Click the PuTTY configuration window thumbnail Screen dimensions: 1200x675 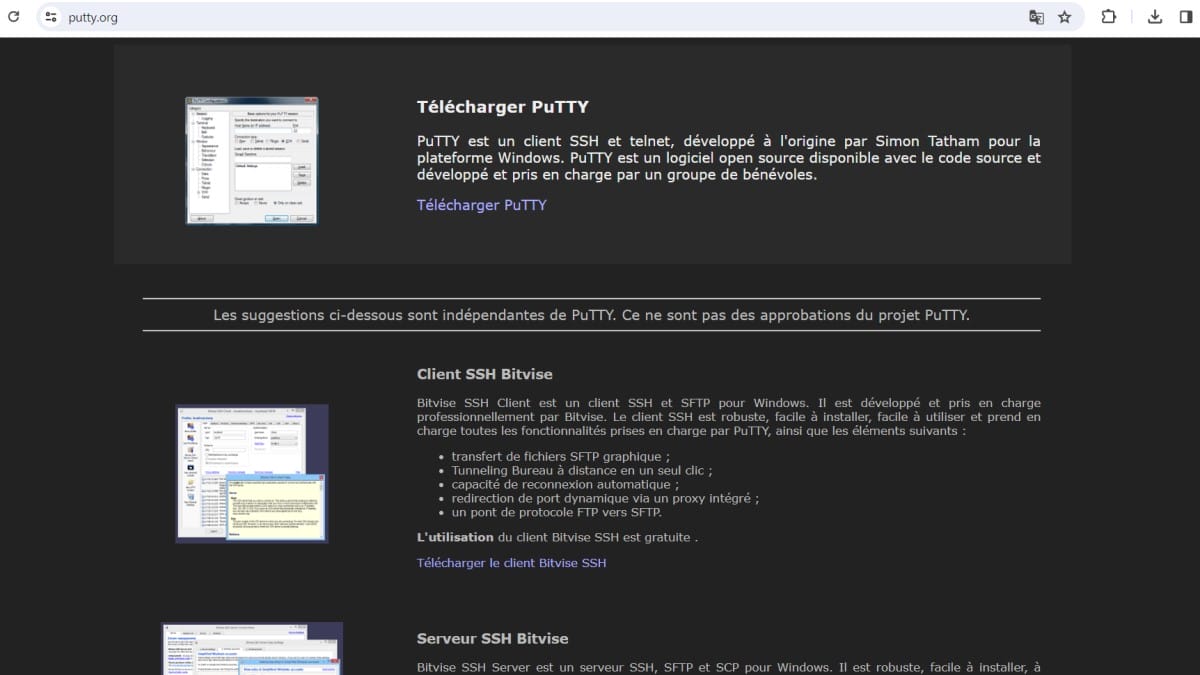point(251,160)
